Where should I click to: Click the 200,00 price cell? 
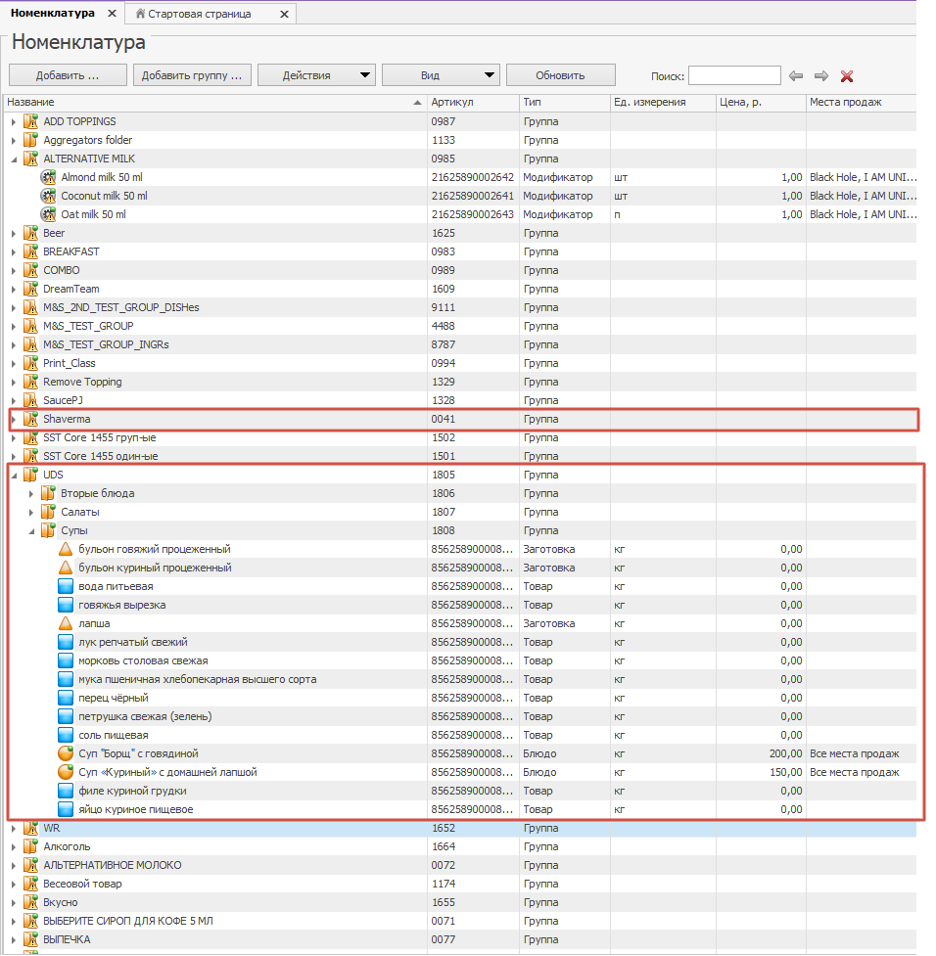pyautogui.click(x=760, y=754)
